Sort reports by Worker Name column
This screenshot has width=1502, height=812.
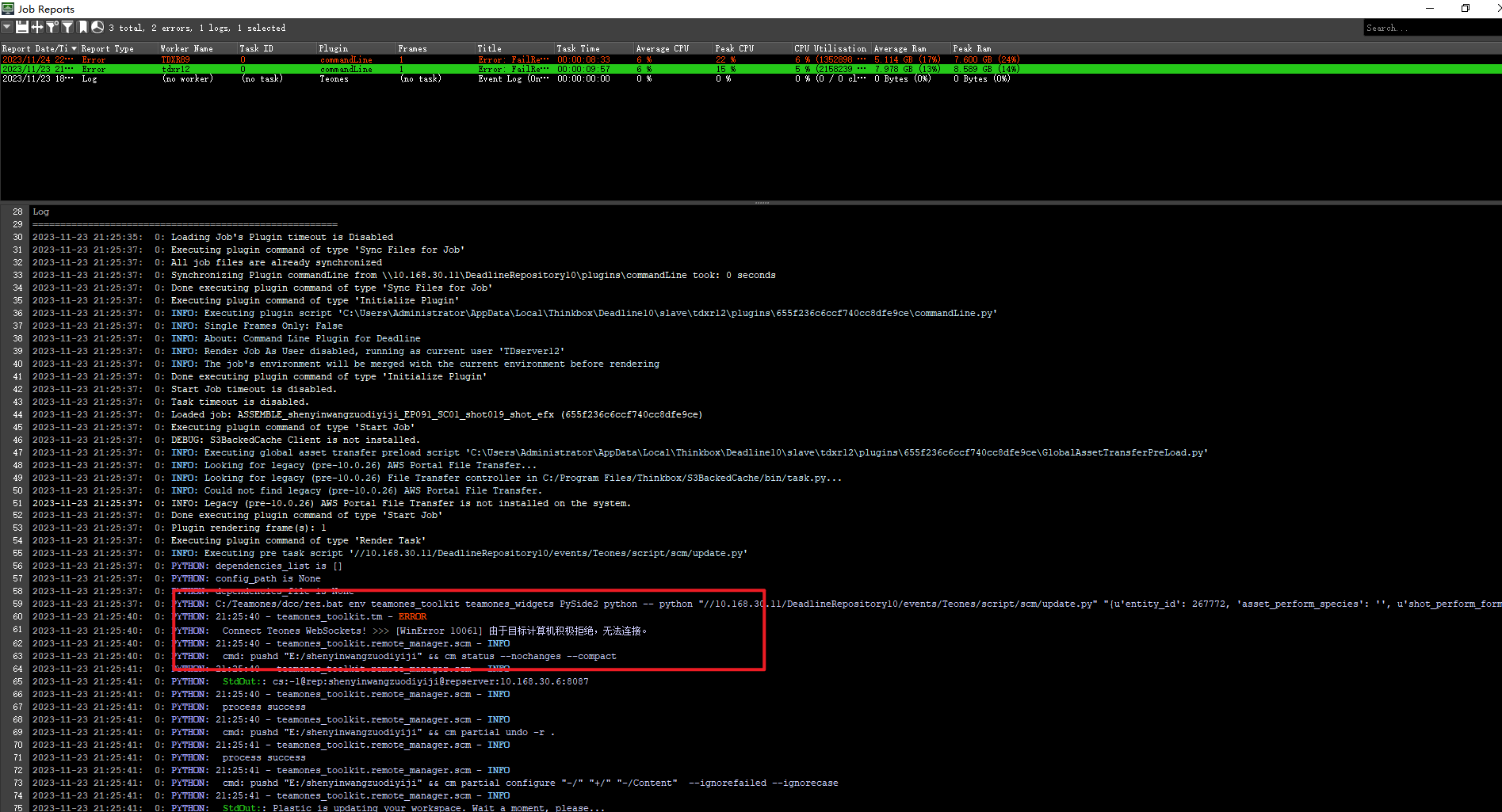[x=187, y=48]
